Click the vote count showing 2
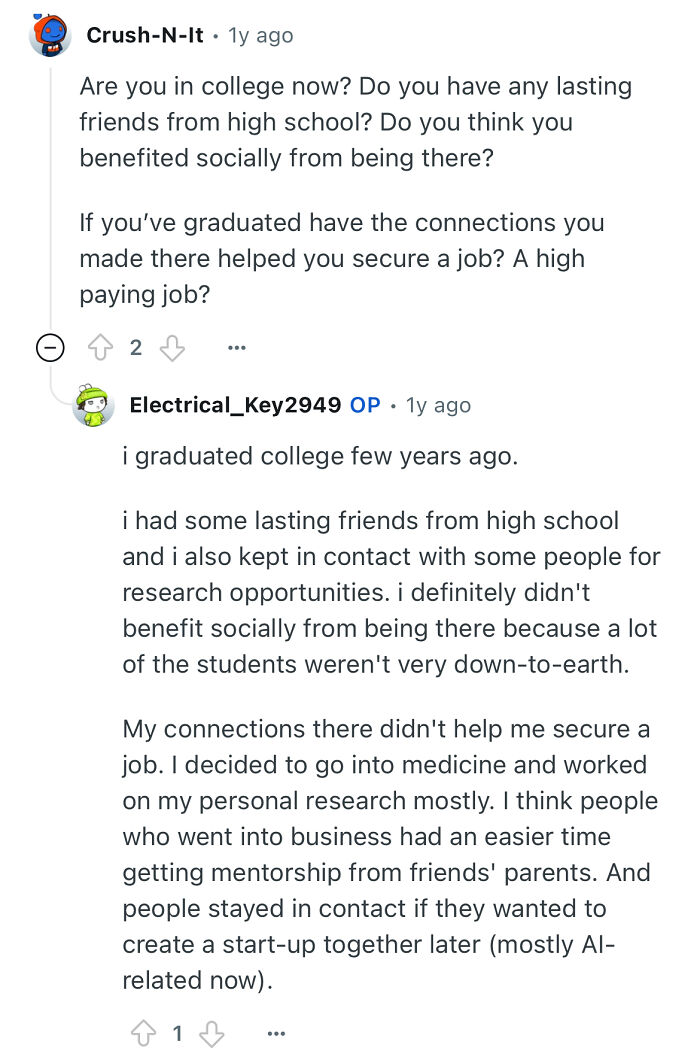The image size is (700, 1060). 138,347
